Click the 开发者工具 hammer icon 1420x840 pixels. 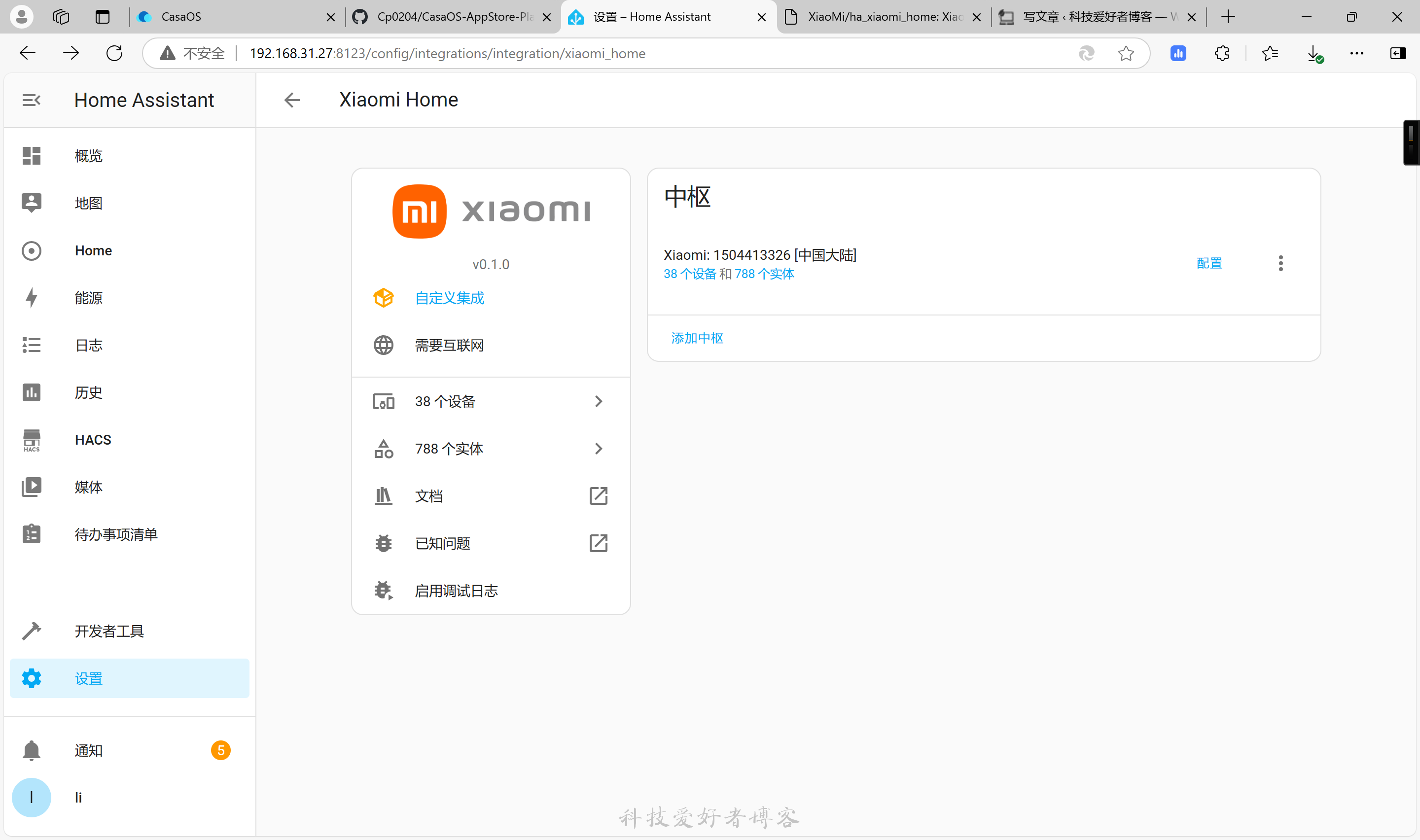(32, 631)
